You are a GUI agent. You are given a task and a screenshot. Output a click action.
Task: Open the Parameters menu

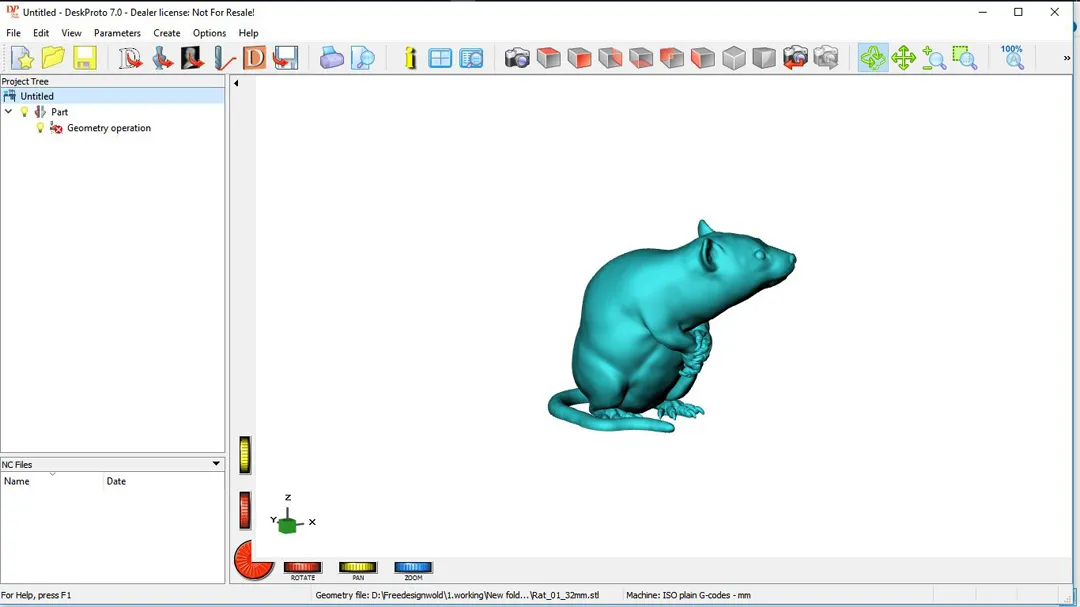coord(117,33)
